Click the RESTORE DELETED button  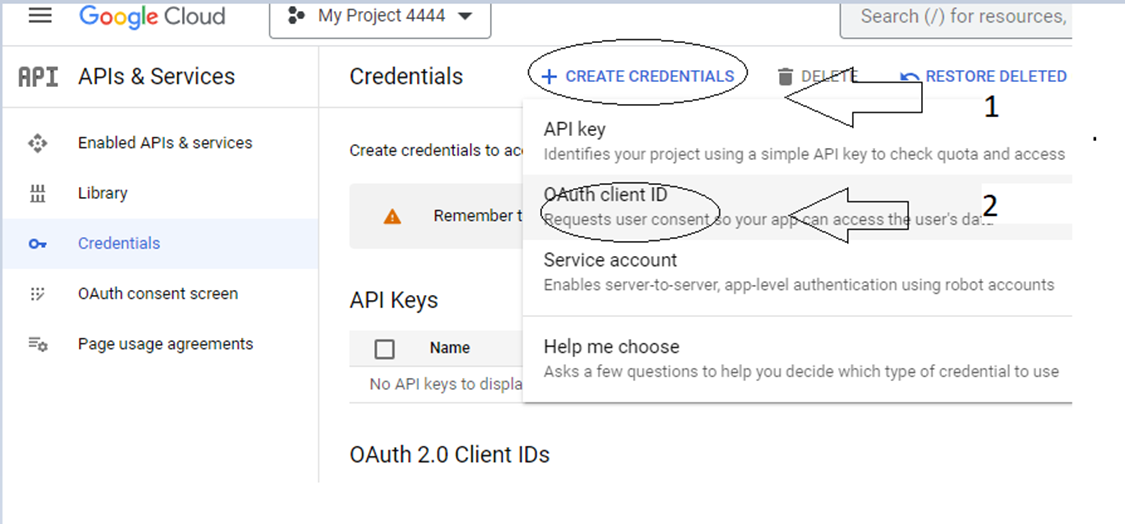pyautogui.click(x=984, y=76)
